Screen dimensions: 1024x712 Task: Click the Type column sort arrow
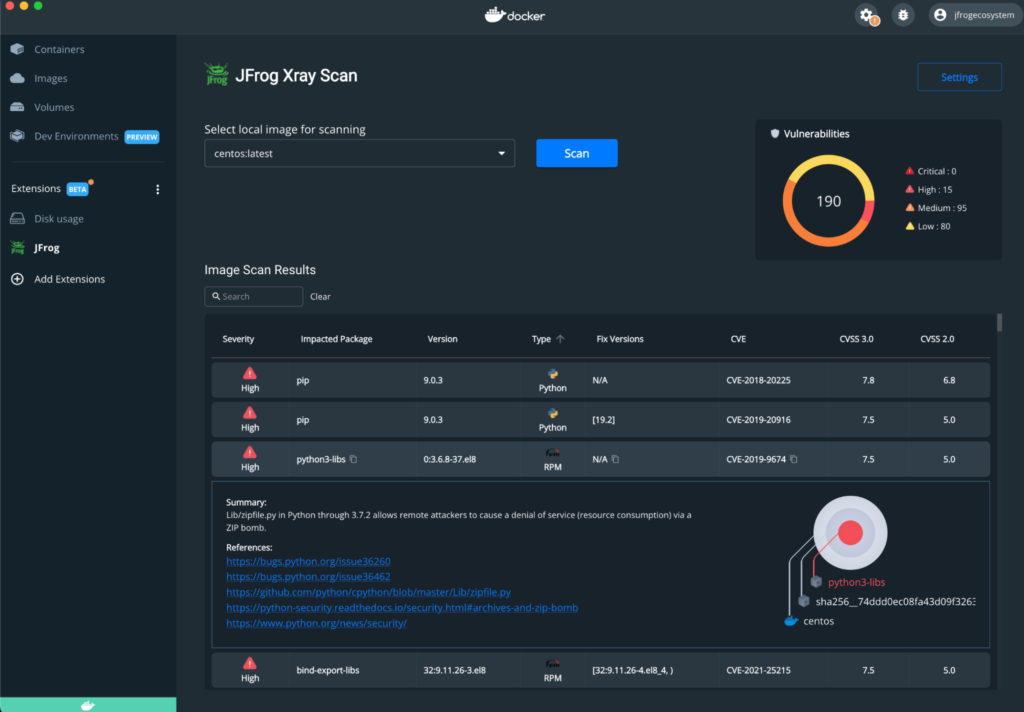click(558, 338)
